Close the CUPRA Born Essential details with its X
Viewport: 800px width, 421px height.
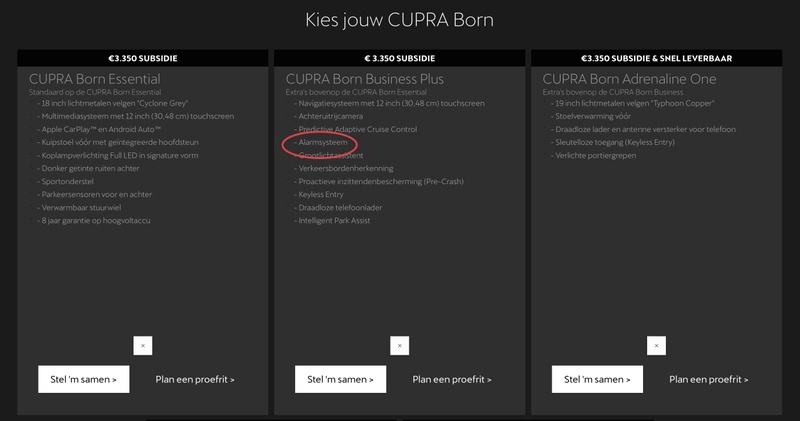pyautogui.click(x=143, y=345)
